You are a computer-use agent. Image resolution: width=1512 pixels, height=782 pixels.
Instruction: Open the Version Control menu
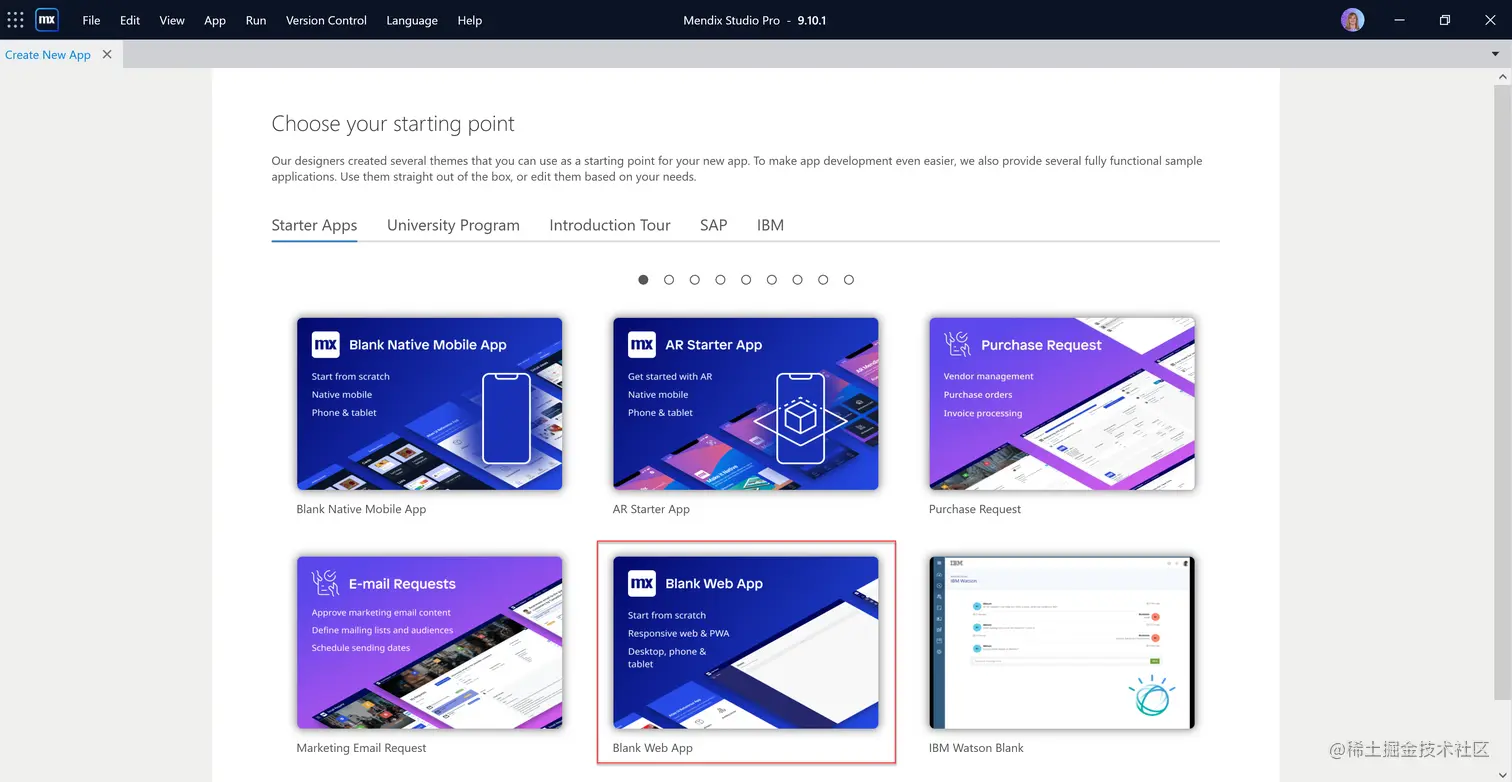click(326, 20)
